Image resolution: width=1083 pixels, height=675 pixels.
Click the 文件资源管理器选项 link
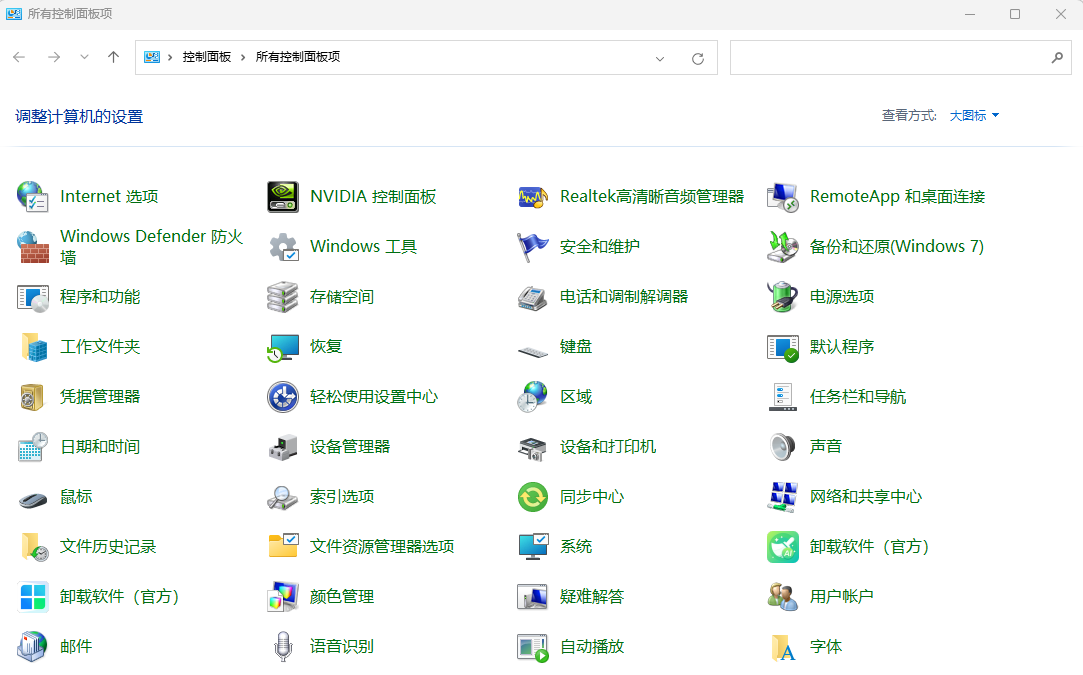[382, 546]
